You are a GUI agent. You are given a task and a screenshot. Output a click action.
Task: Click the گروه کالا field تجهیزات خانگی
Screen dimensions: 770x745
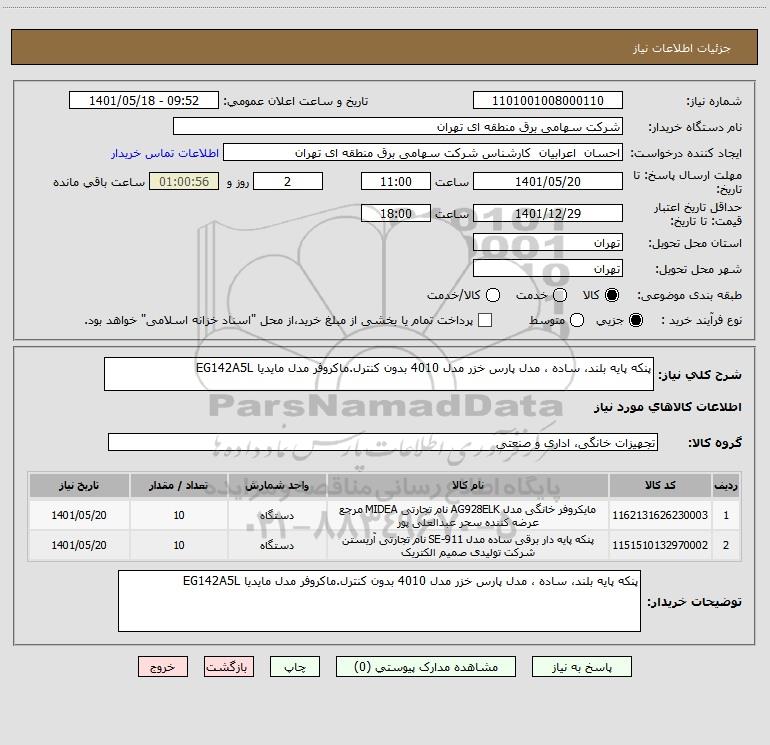coord(383,442)
